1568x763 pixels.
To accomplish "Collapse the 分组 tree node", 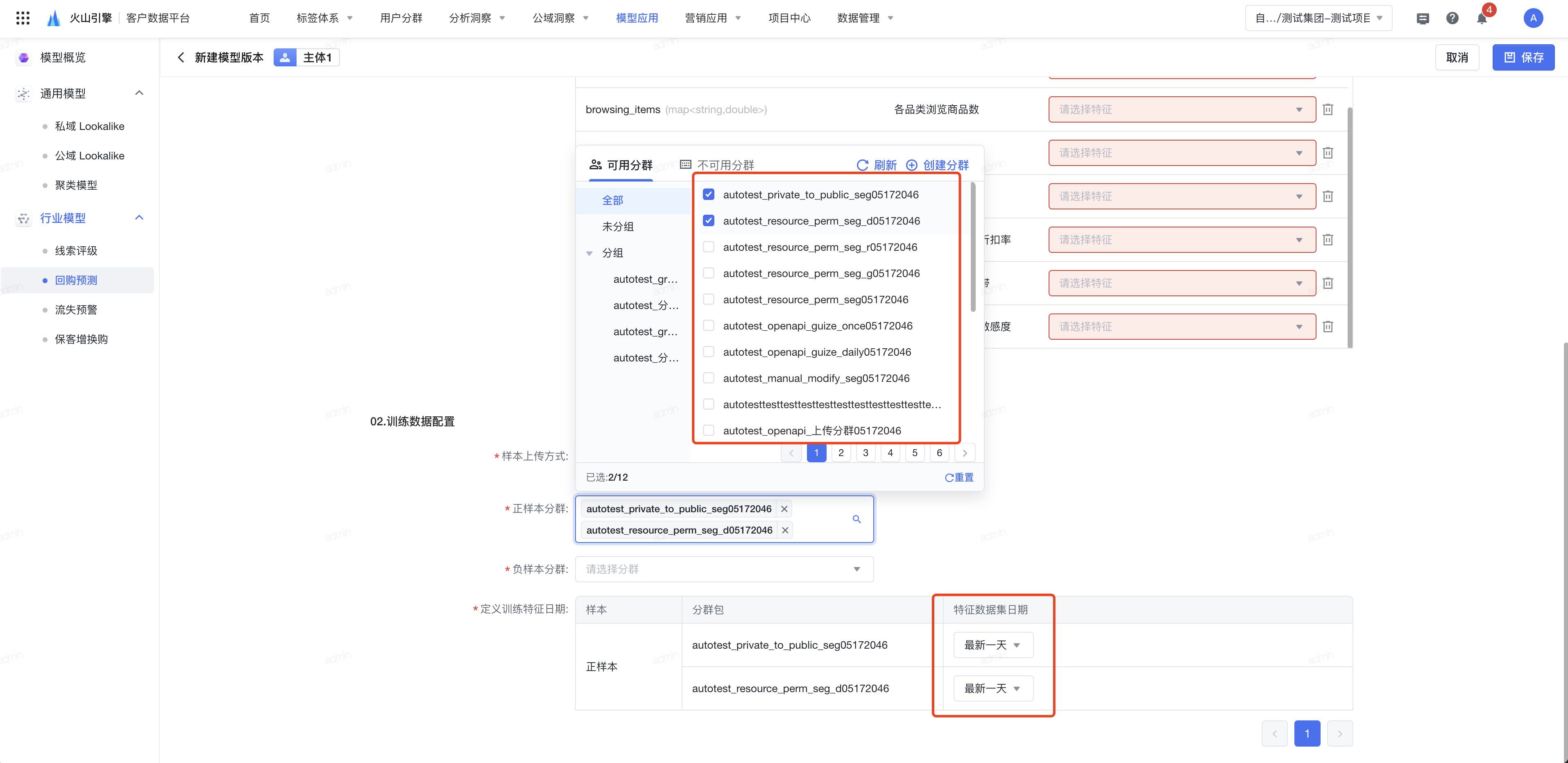I will click(589, 253).
